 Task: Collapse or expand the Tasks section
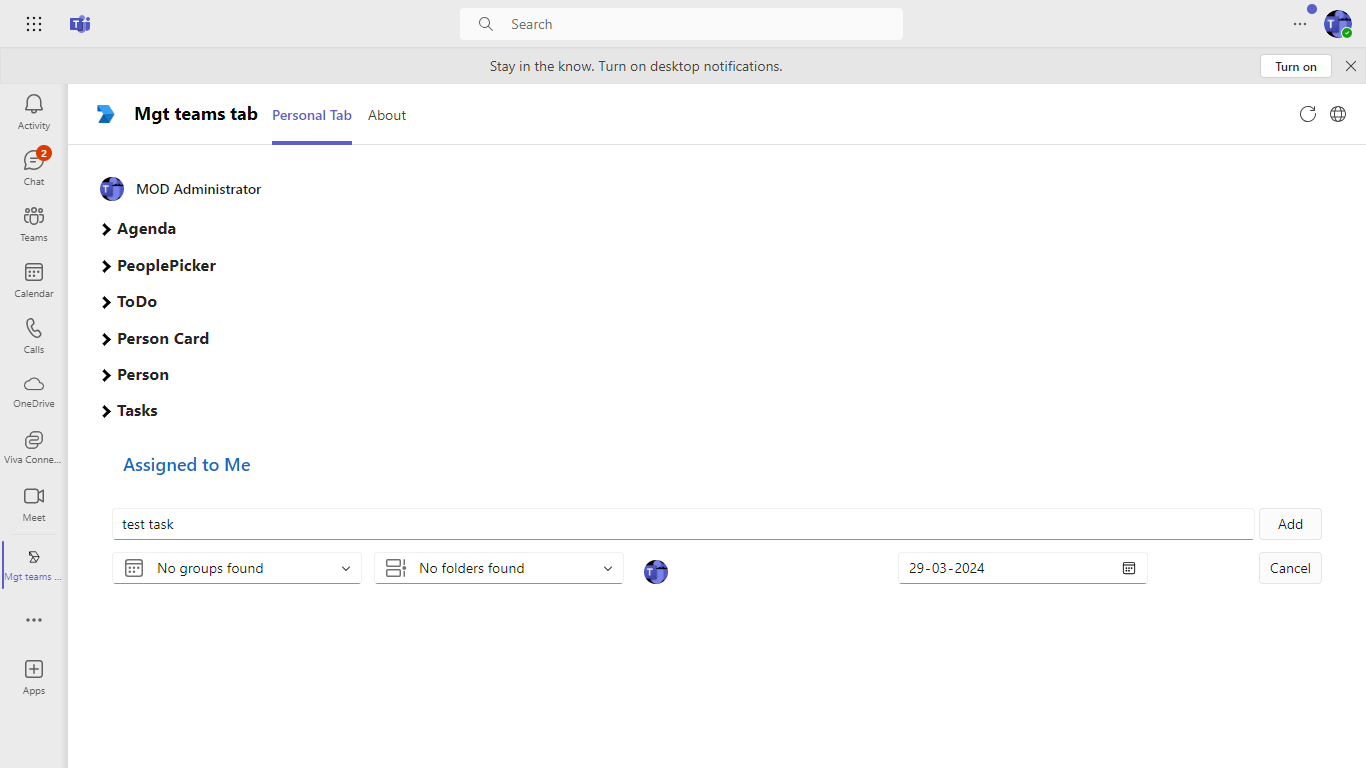point(130,411)
